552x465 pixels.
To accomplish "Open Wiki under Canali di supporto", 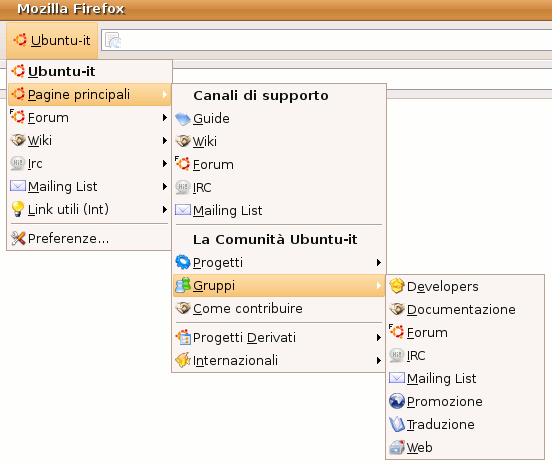I will (279, 142).
